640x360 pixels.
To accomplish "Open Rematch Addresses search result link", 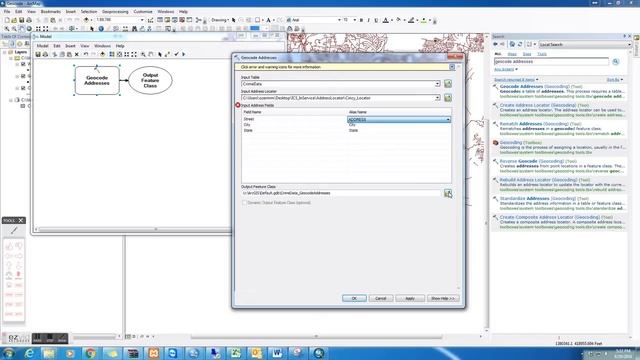I will [520, 124].
